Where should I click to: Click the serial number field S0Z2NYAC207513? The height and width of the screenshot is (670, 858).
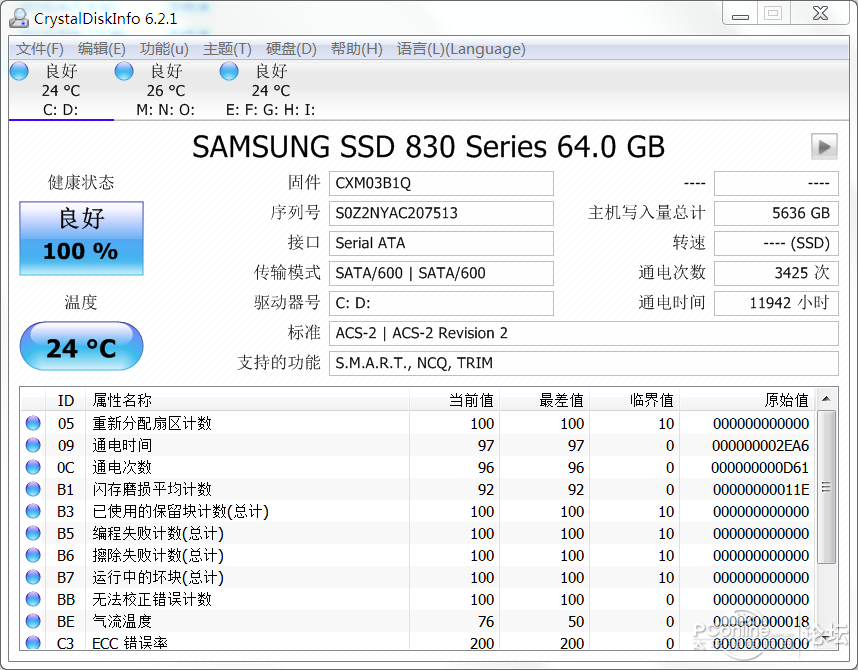point(441,213)
